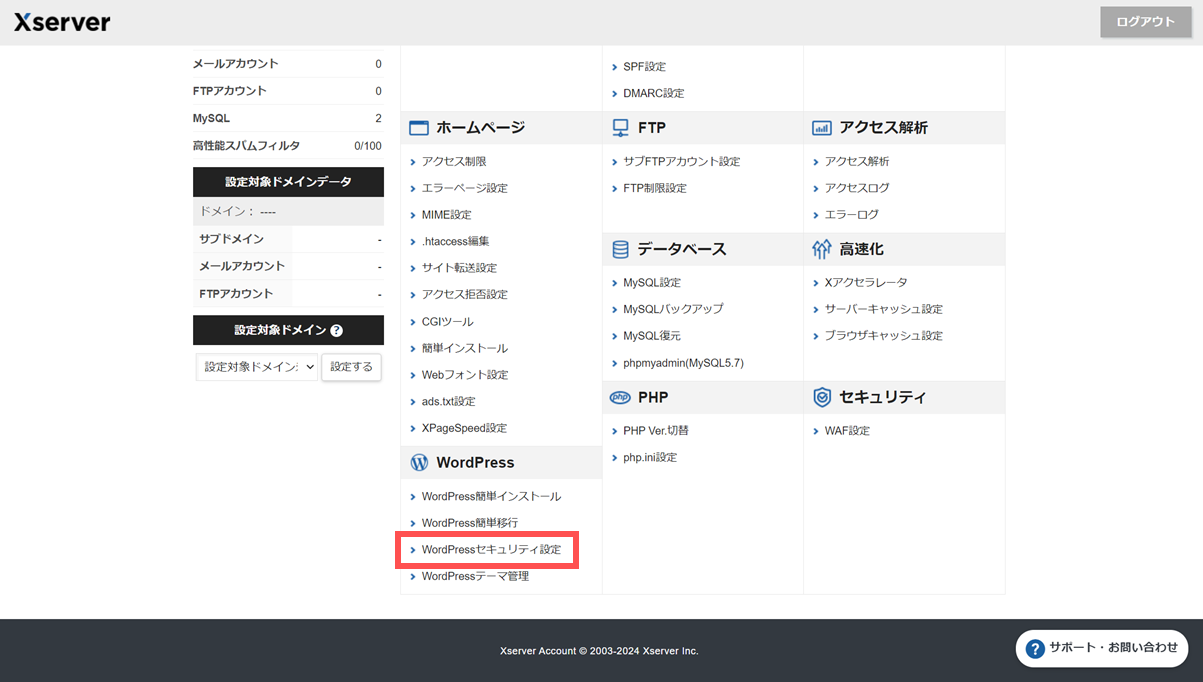This screenshot has width=1203, height=682.
Task: Click the ホームページ section window icon
Action: pyautogui.click(x=419, y=128)
